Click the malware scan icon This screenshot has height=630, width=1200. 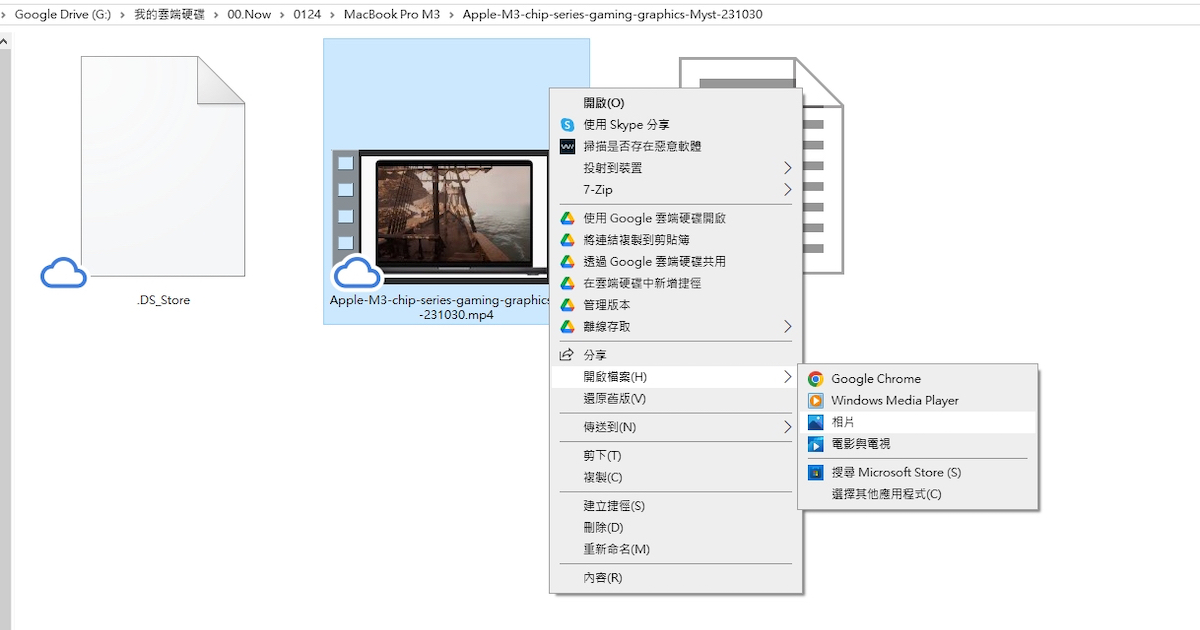point(567,147)
